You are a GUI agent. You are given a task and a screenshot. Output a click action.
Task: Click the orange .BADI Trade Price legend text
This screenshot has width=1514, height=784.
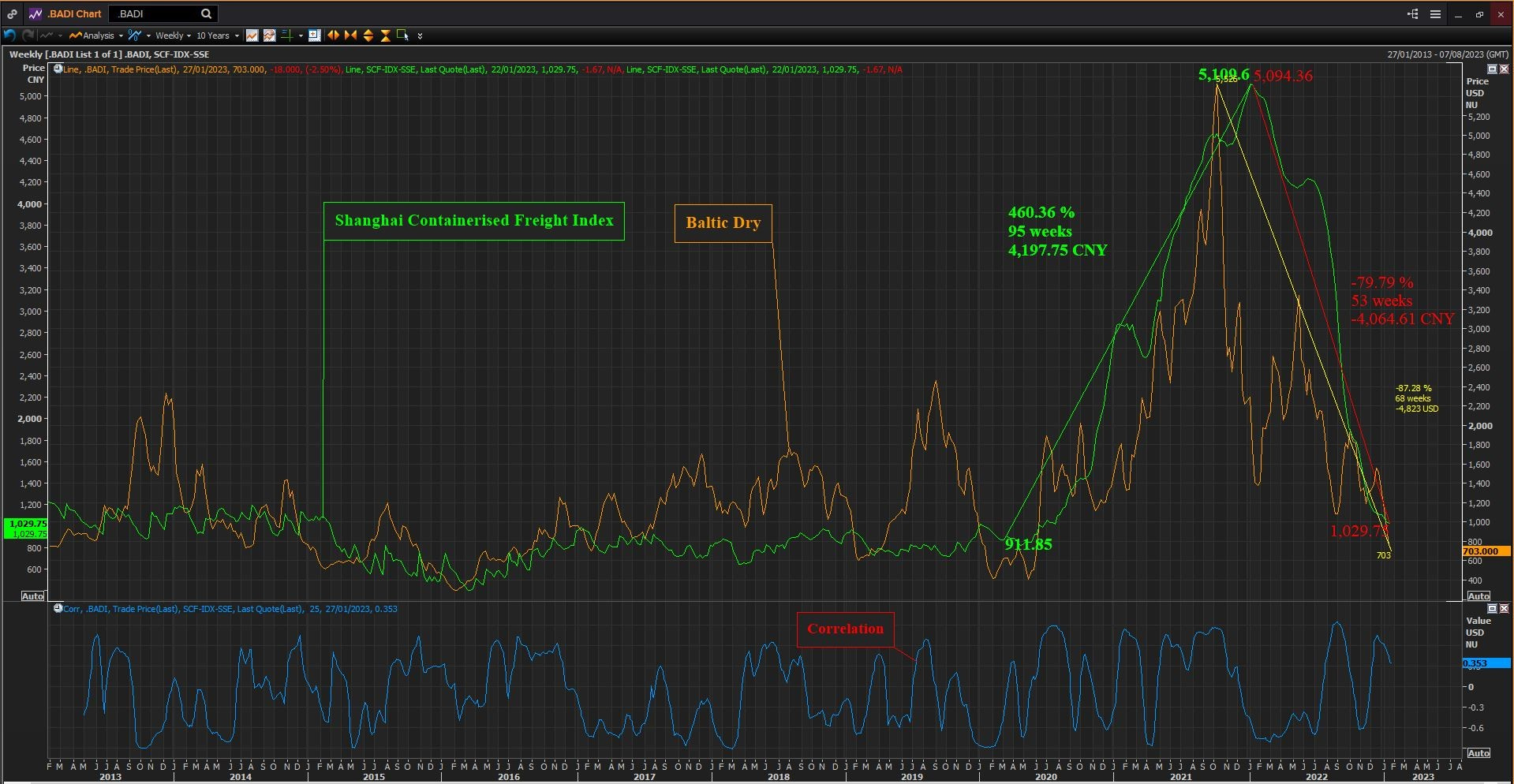(x=164, y=69)
